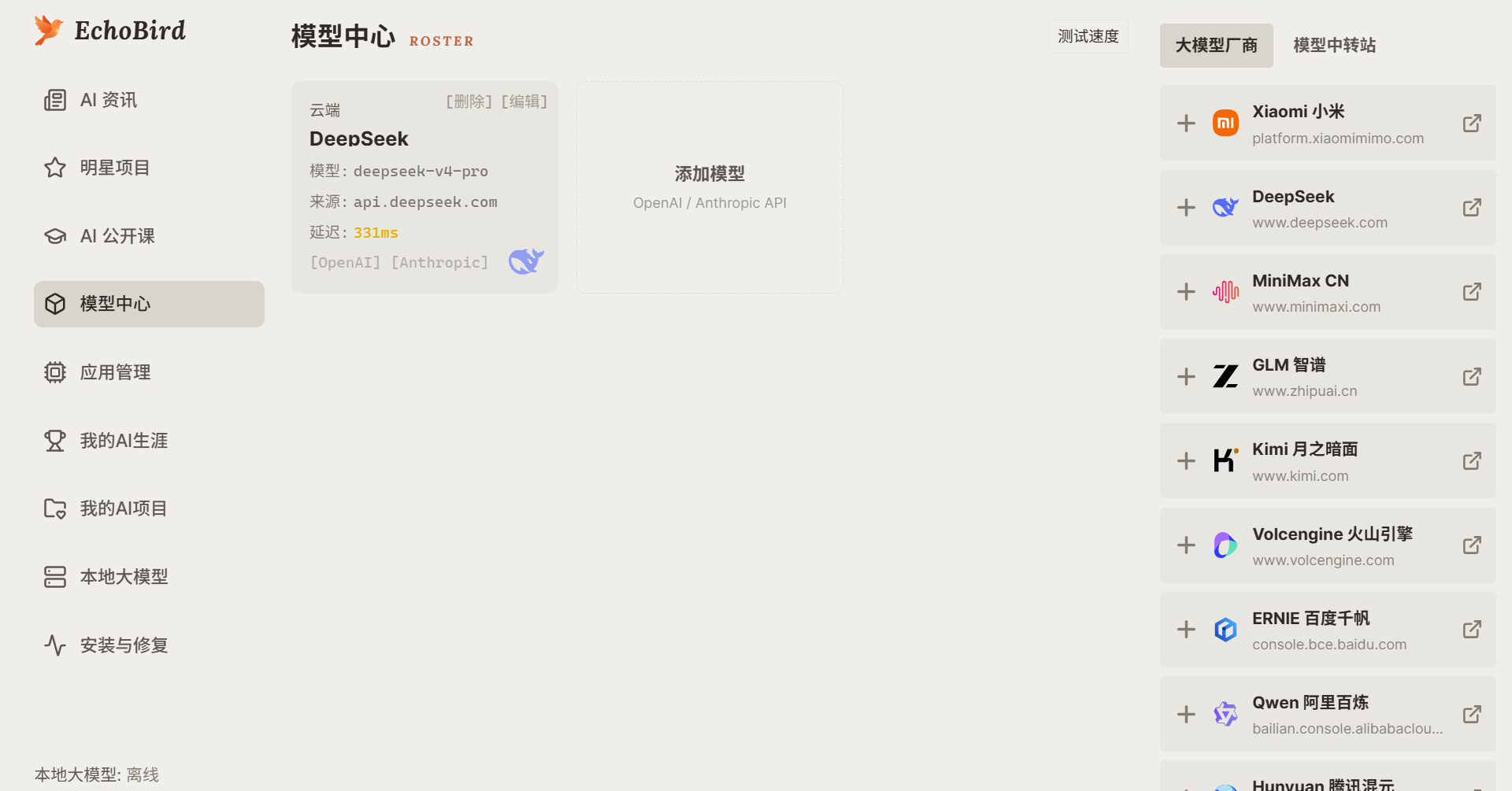Open DeepSeek website external link icon
Screen dimensions: 1512x791
[x=1472, y=207]
